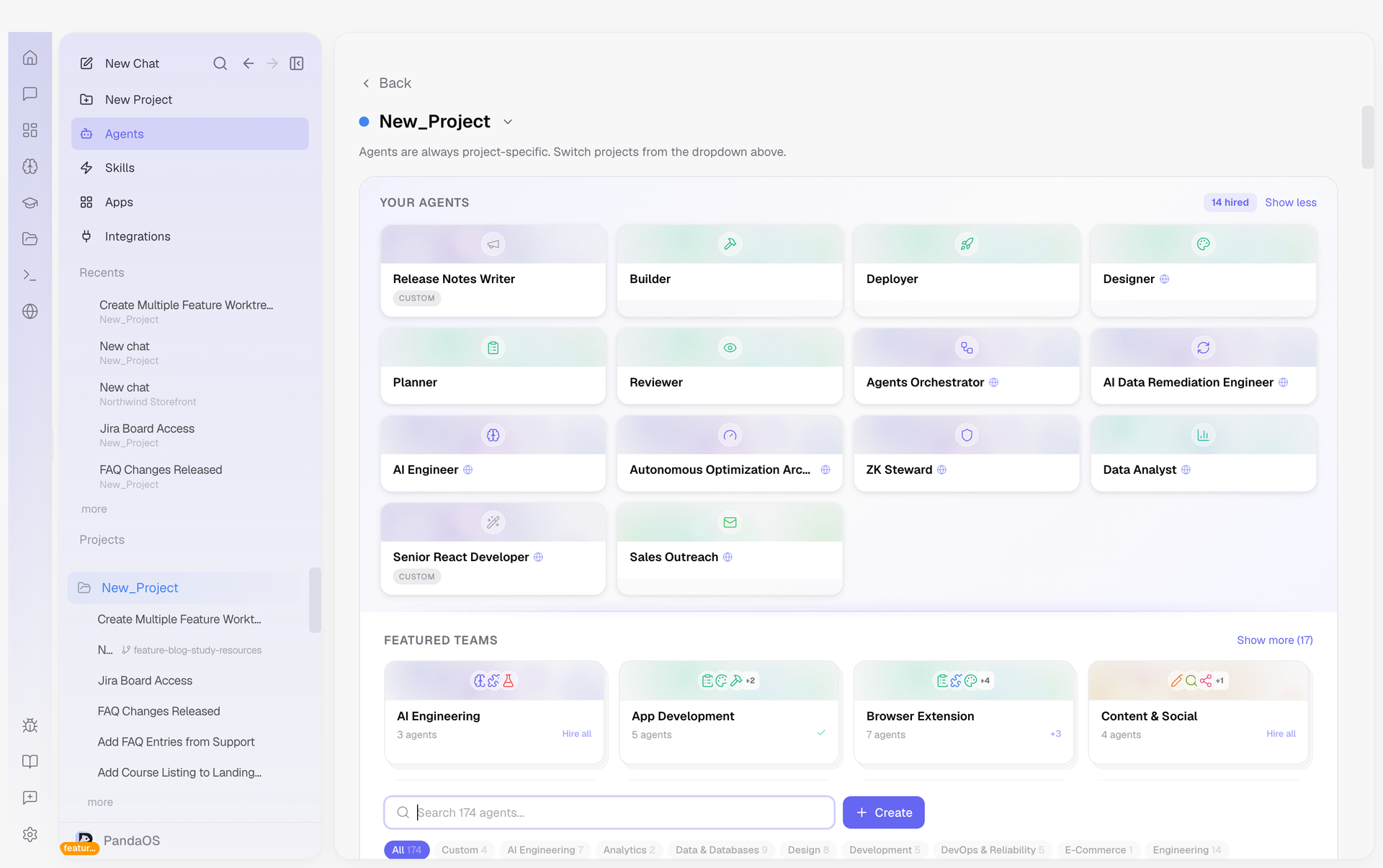Open the chat bubble icon in left rail
Screen dimensions: 1383x868
coord(30,94)
